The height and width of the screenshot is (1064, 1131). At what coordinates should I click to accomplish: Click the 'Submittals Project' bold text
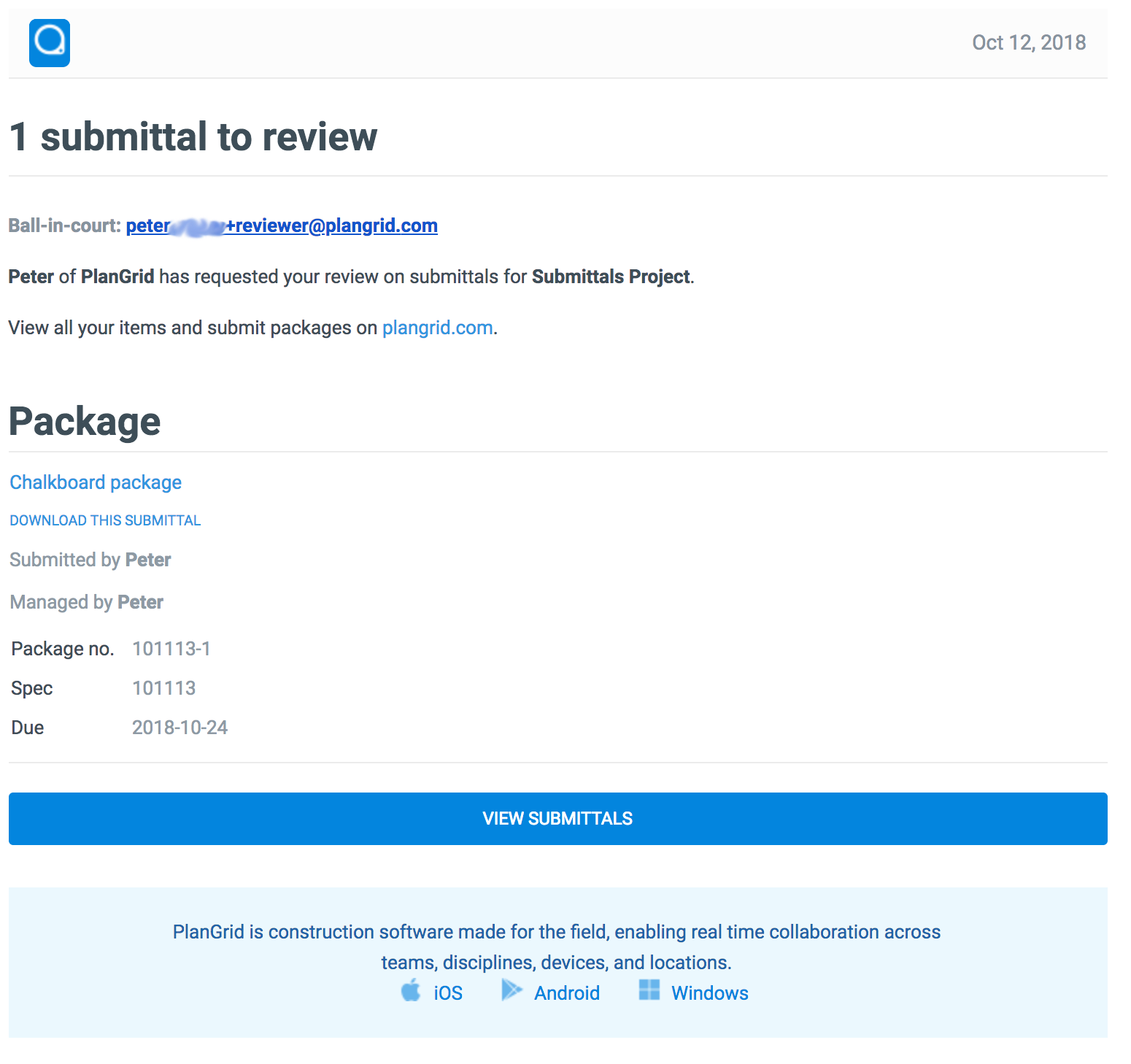point(611,277)
